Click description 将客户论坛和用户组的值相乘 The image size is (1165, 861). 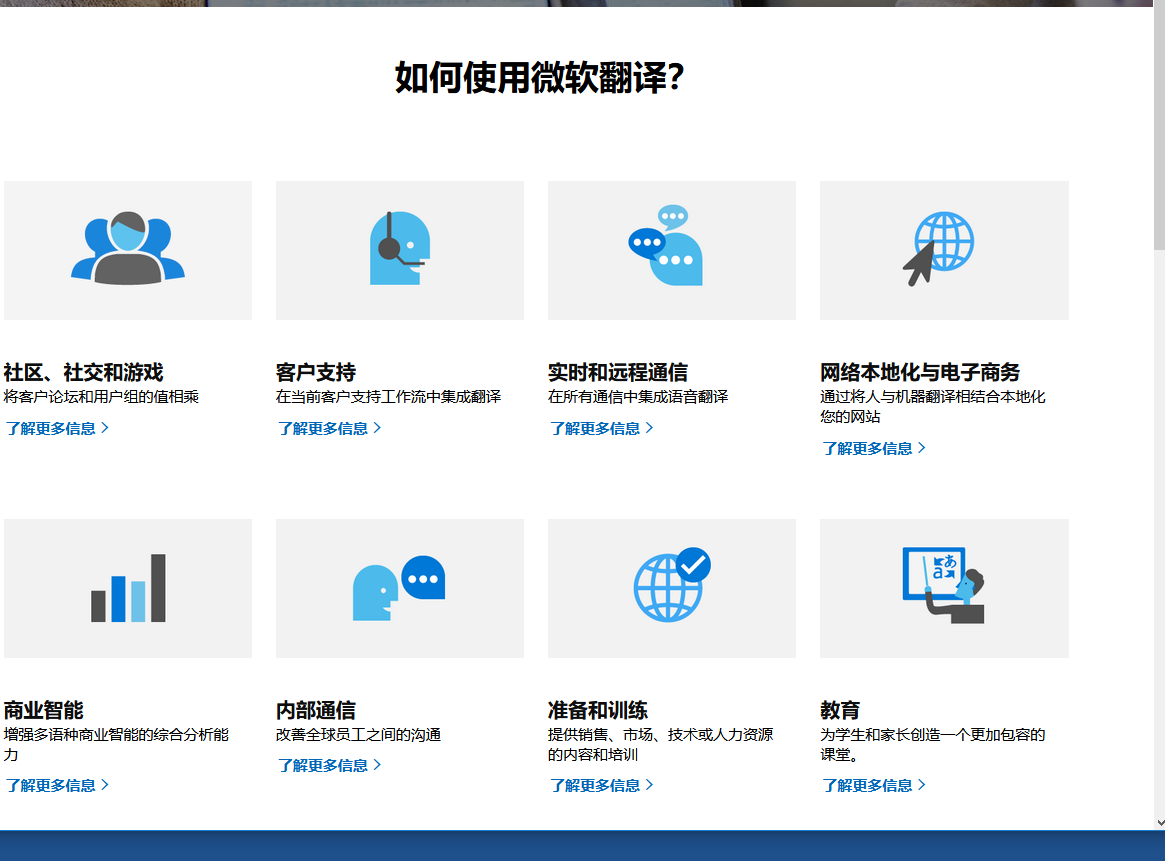pyautogui.click(x=101, y=397)
